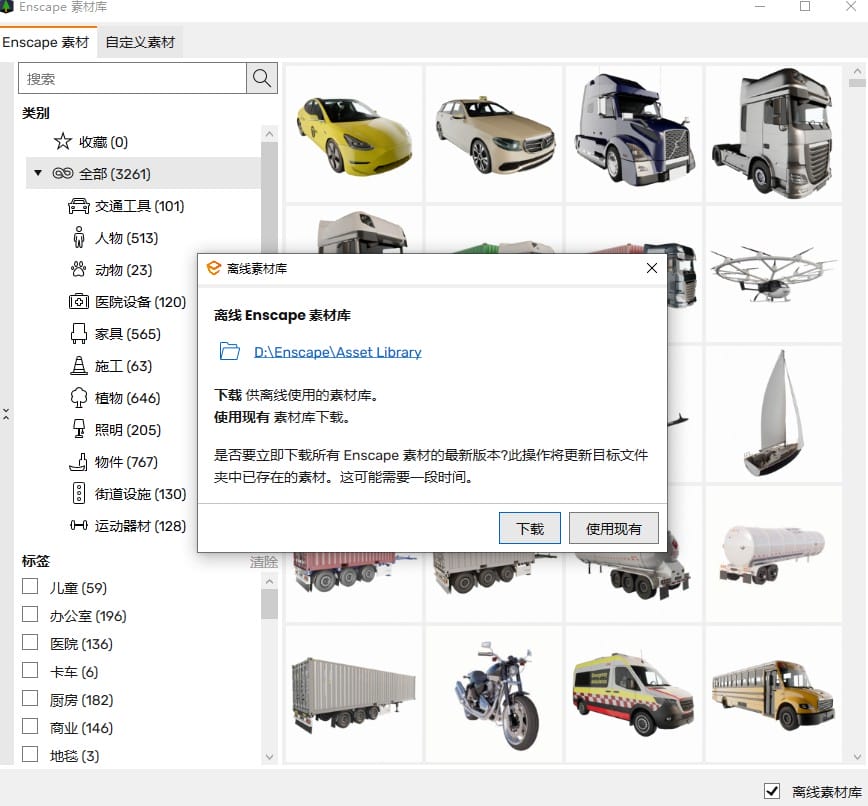868x806 pixels.
Task: Click the hospital equipment category icon
Action: pos(79,302)
